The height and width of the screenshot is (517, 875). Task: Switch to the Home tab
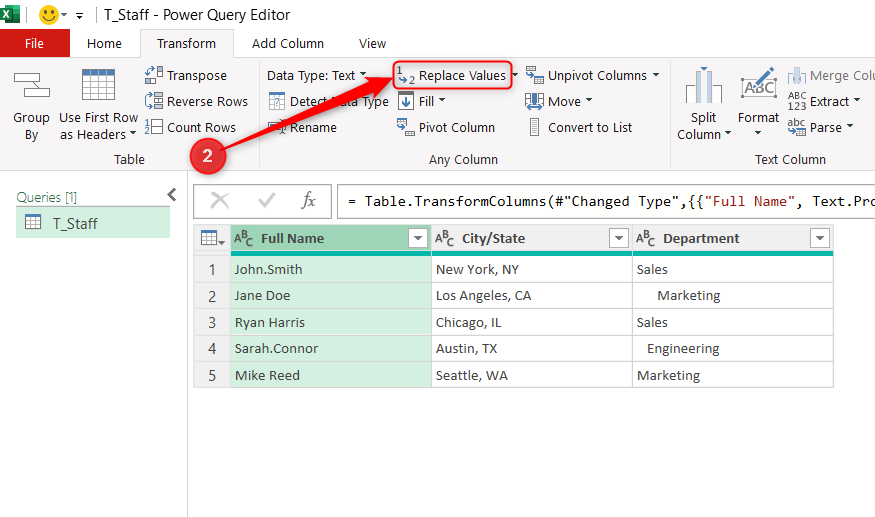coord(104,44)
